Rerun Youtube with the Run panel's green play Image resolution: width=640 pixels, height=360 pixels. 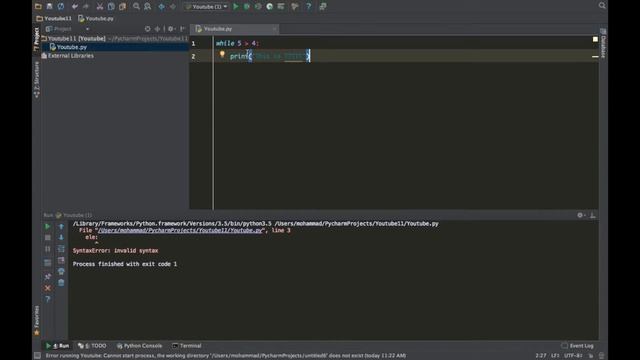(x=47, y=226)
